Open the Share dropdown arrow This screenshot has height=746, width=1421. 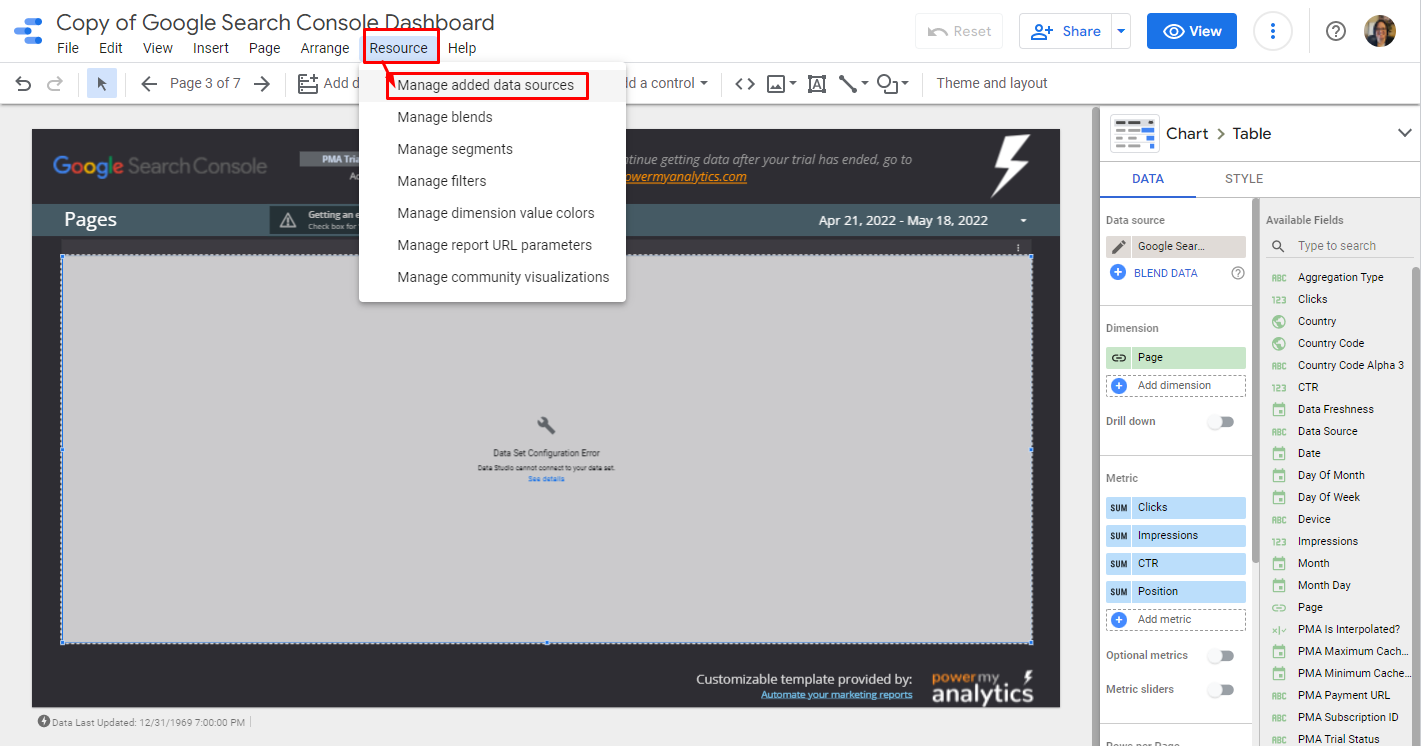(1121, 31)
